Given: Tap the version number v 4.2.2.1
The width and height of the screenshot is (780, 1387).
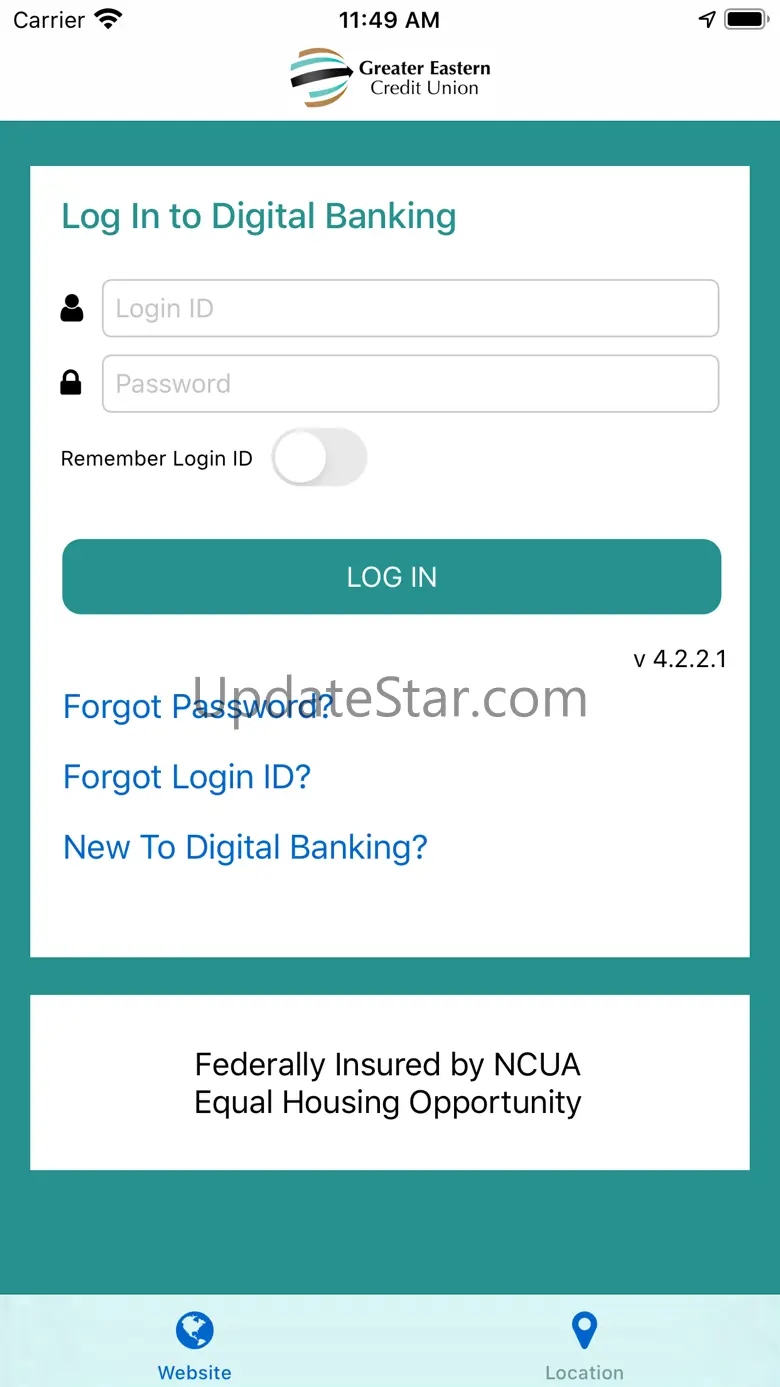Looking at the screenshot, I should click(x=680, y=659).
